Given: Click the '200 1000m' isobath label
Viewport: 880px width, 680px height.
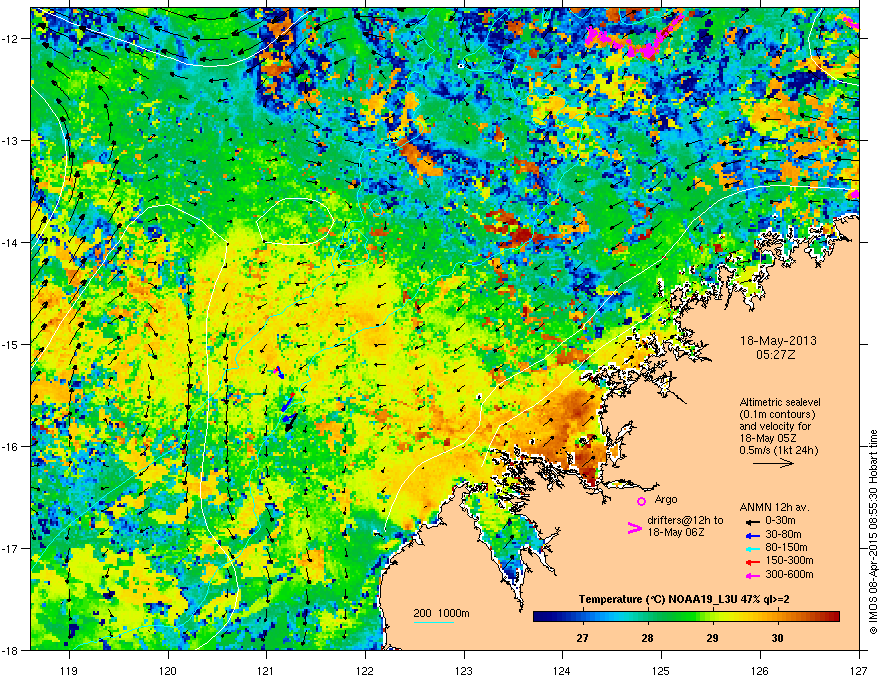Looking at the screenshot, I should pos(442,613).
